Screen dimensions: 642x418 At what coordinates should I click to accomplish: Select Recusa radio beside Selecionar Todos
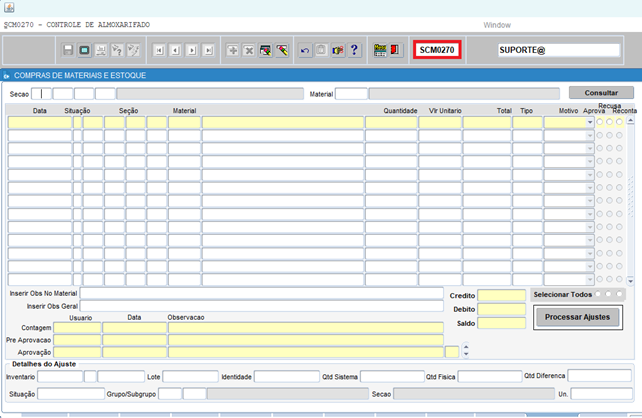(608, 294)
